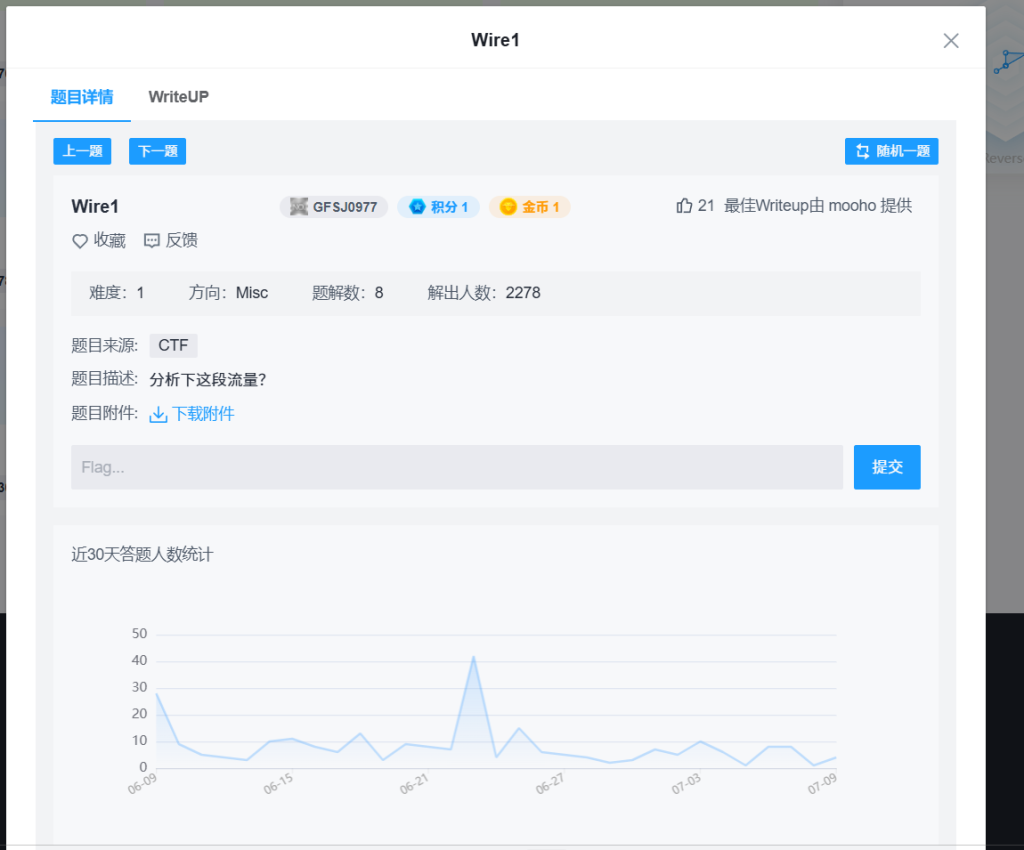Click the gold coin badge icon

pos(508,207)
